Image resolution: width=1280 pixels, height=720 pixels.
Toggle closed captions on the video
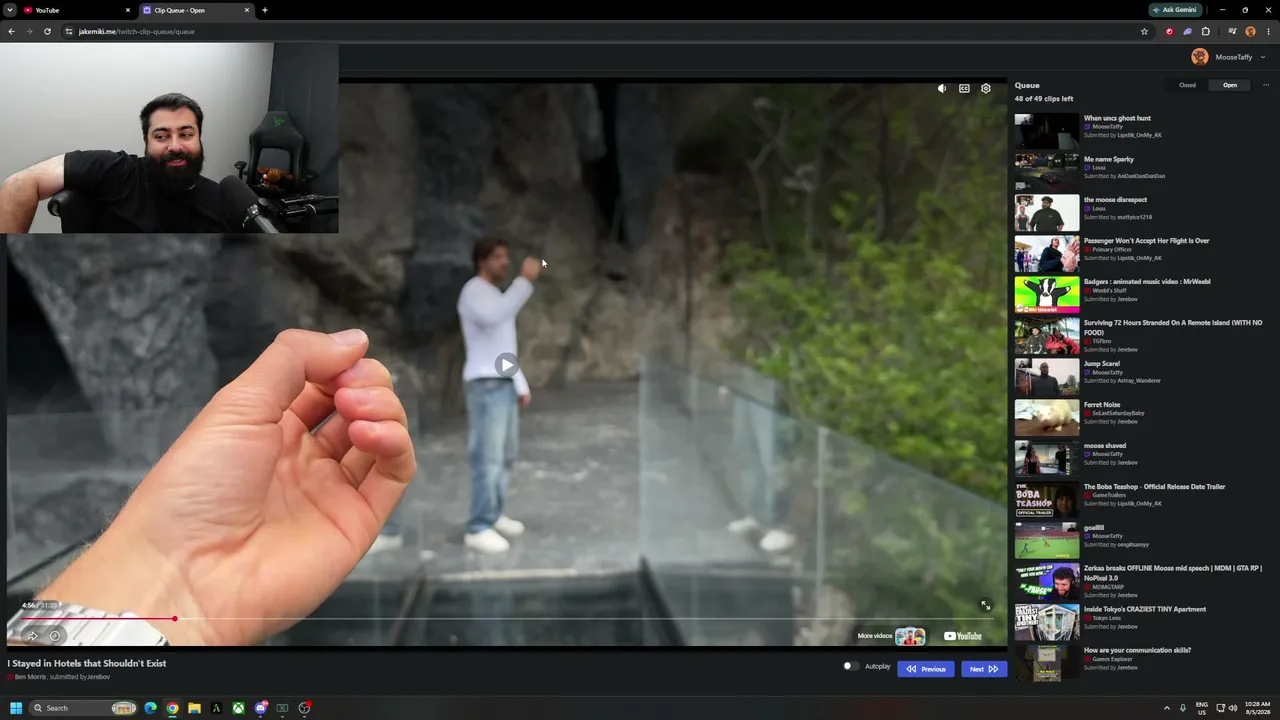pos(964,88)
